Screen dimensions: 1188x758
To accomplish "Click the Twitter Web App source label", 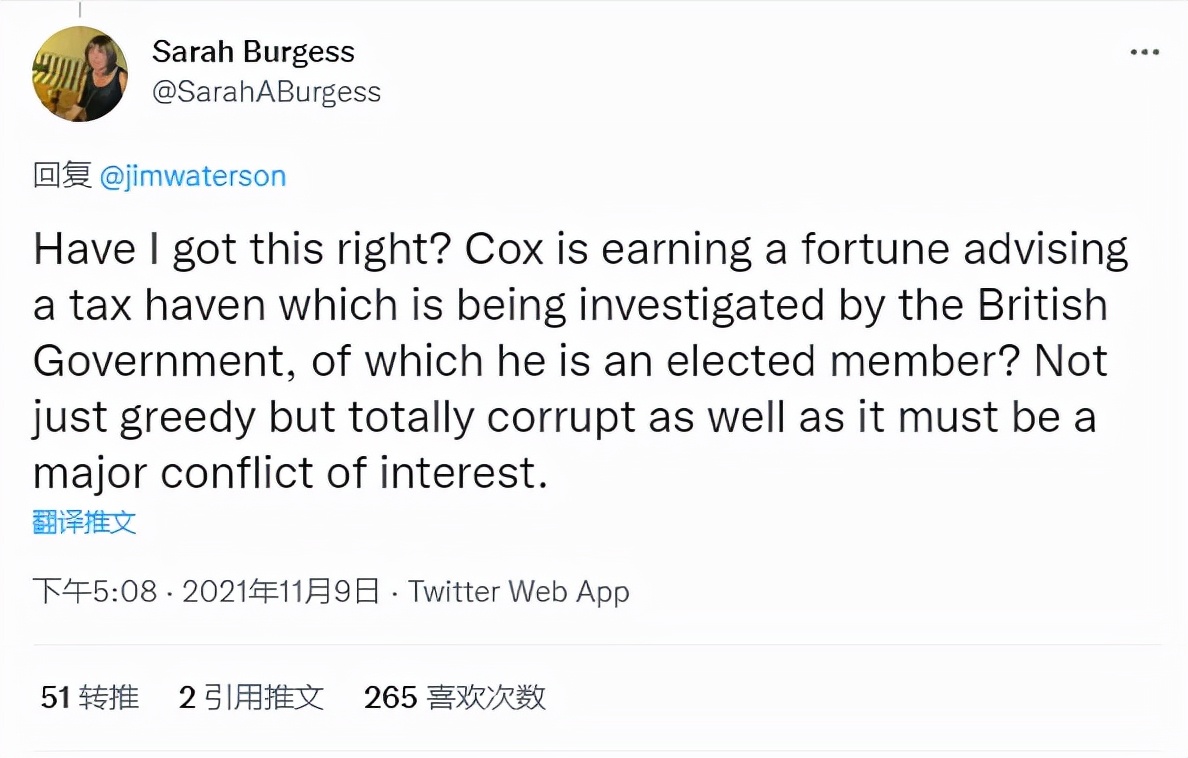I will click(x=518, y=591).
